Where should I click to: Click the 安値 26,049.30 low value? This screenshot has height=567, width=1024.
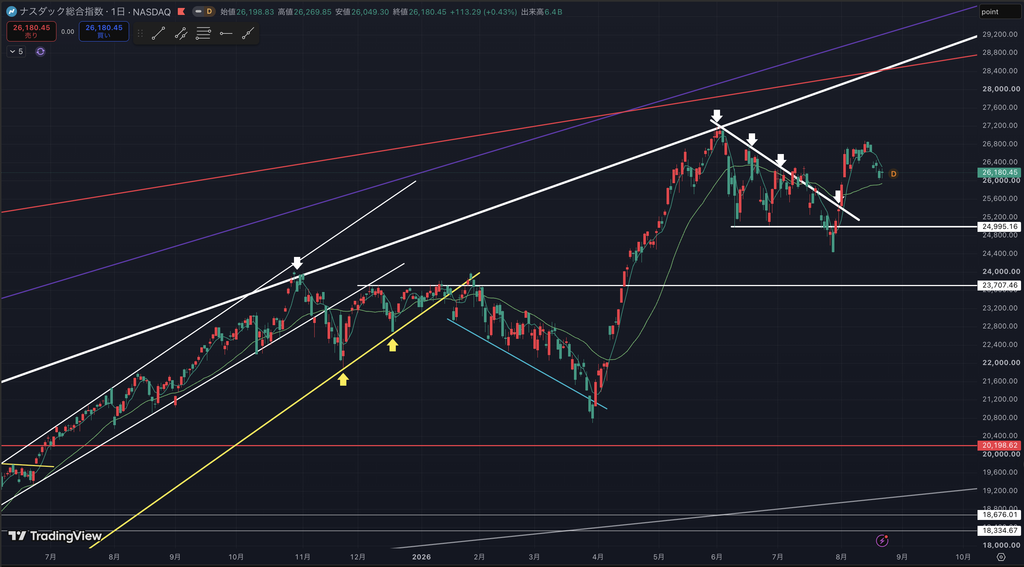362,12
